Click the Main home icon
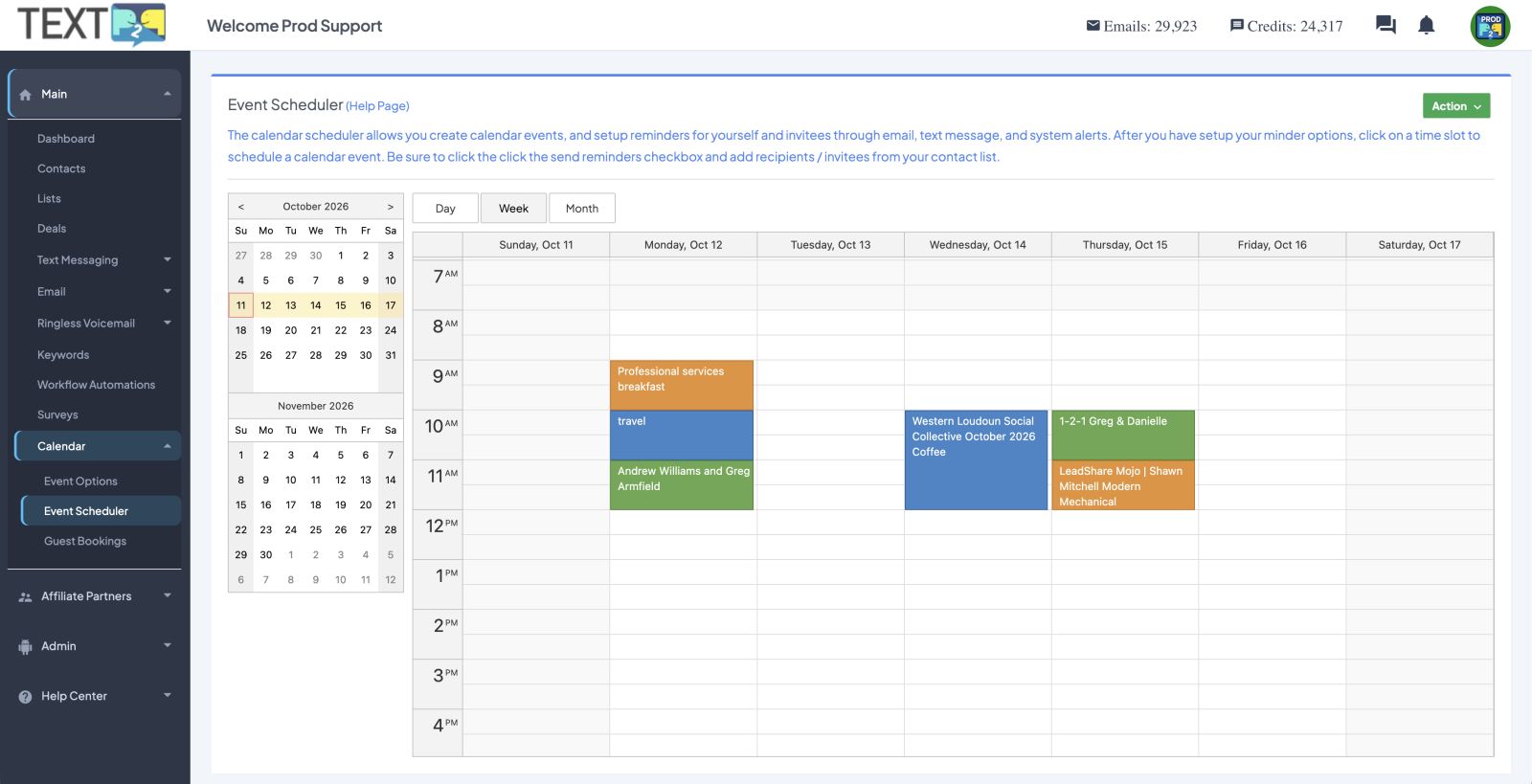The height and width of the screenshot is (784, 1532). (25, 95)
